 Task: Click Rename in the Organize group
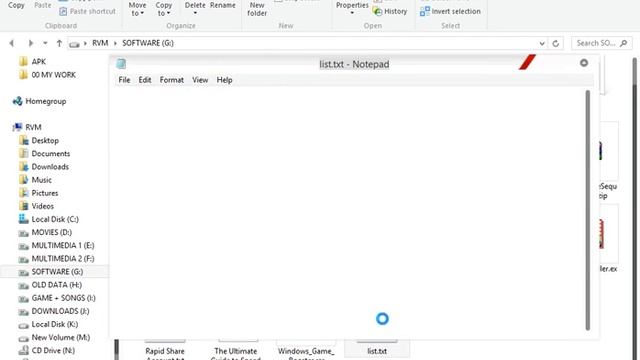[x=222, y=5]
